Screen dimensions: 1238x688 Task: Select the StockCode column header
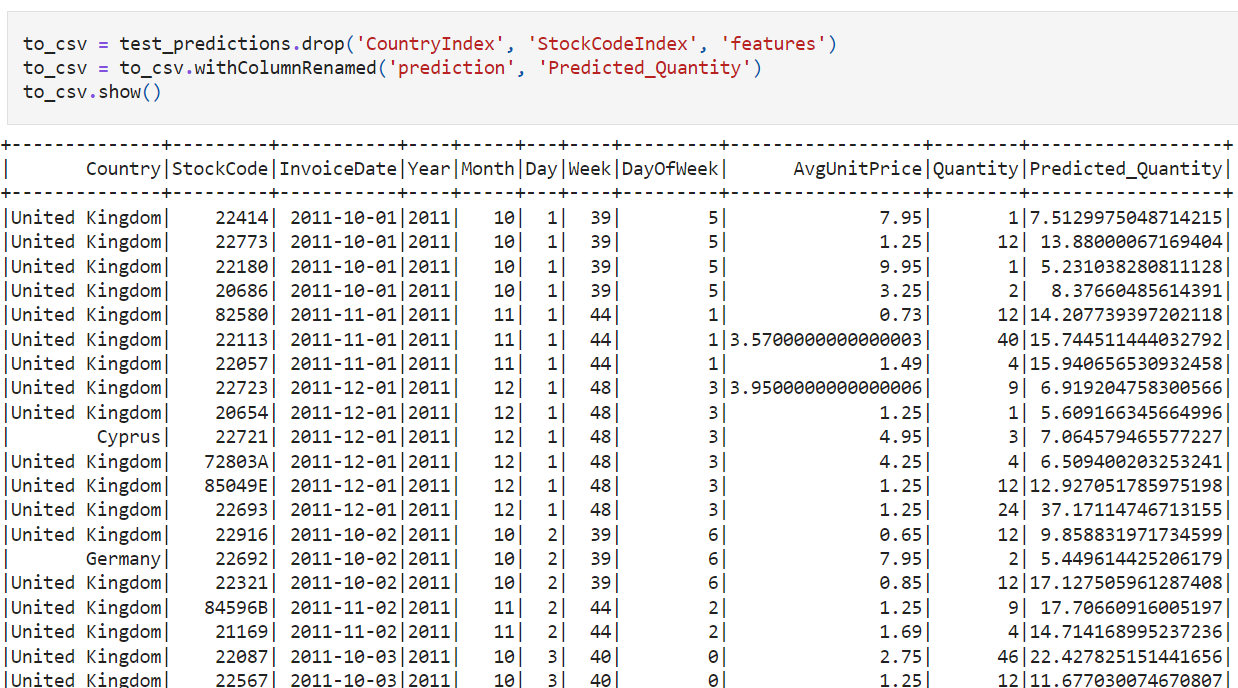tap(220, 169)
